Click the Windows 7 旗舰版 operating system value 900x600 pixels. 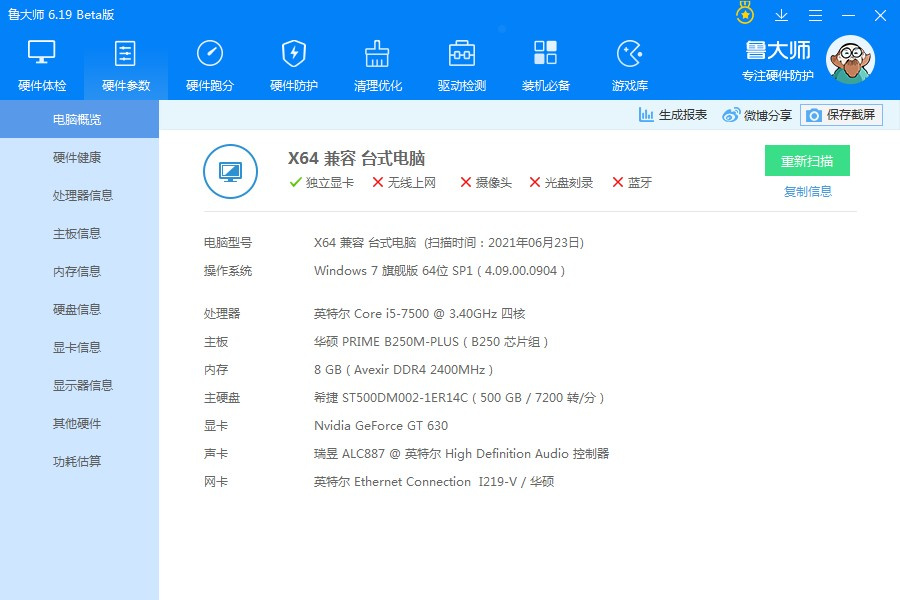point(440,270)
